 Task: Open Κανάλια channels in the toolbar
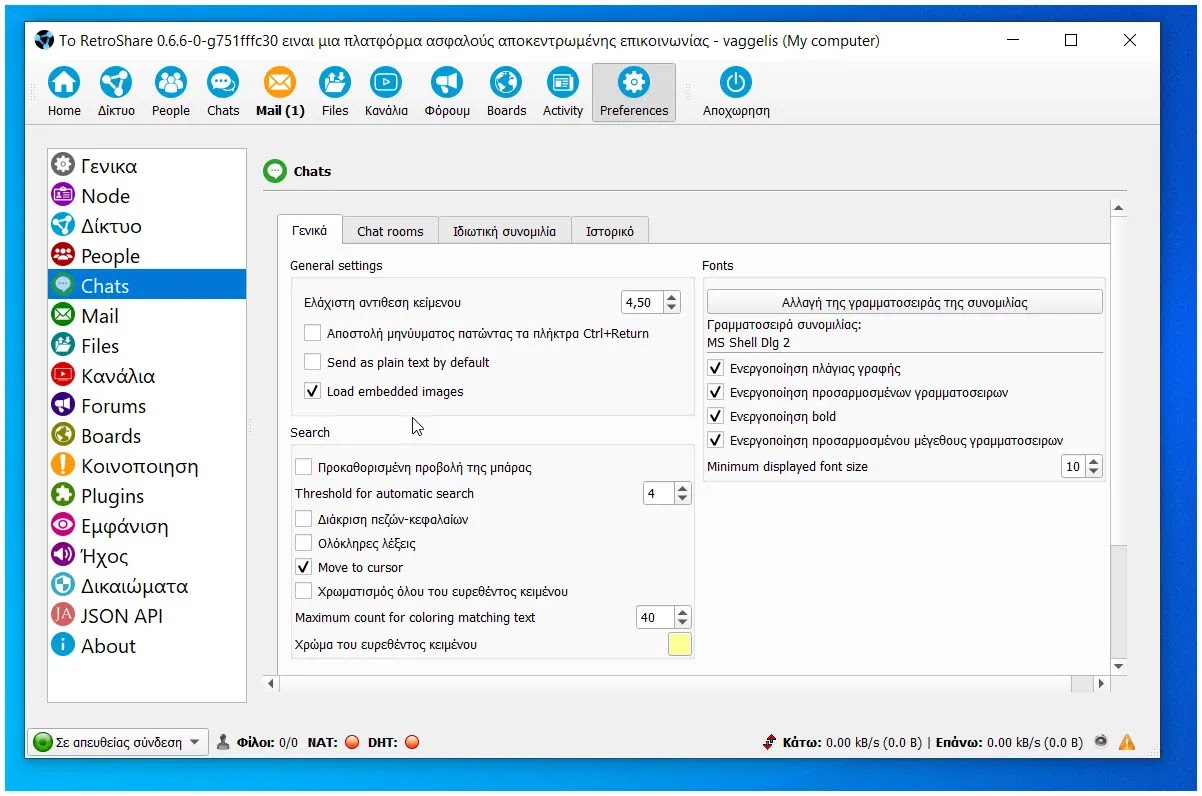click(386, 93)
